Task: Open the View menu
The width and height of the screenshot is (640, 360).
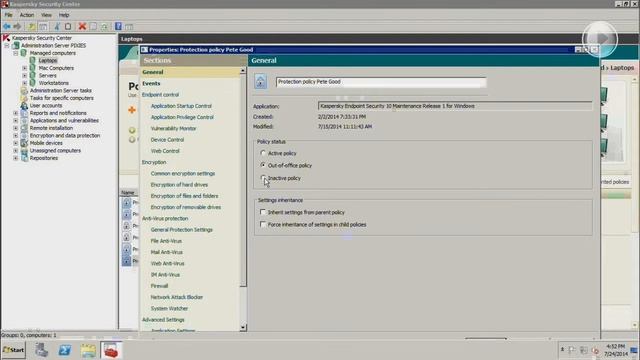Action: 46,15
